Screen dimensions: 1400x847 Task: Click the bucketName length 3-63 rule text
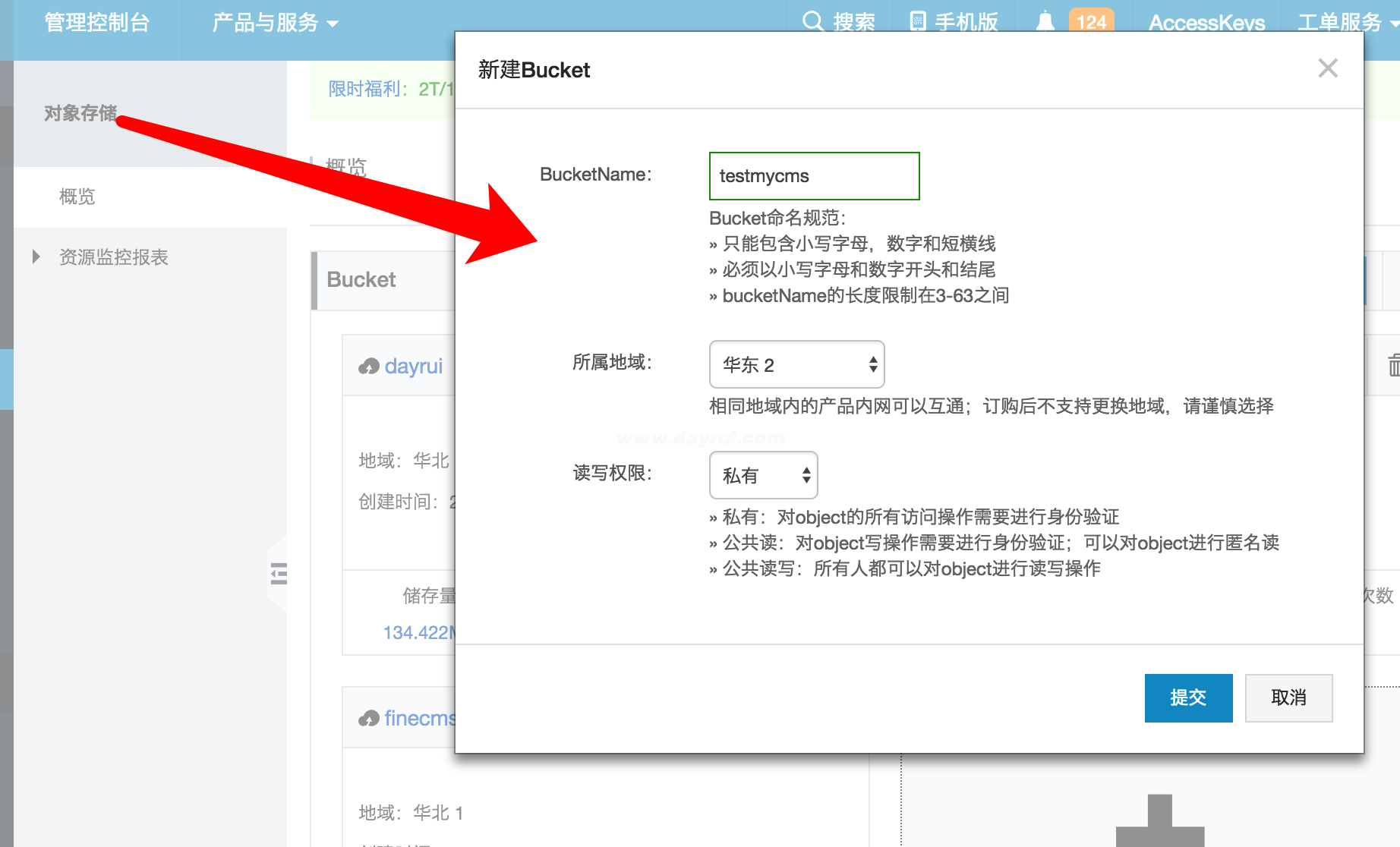[x=859, y=295]
